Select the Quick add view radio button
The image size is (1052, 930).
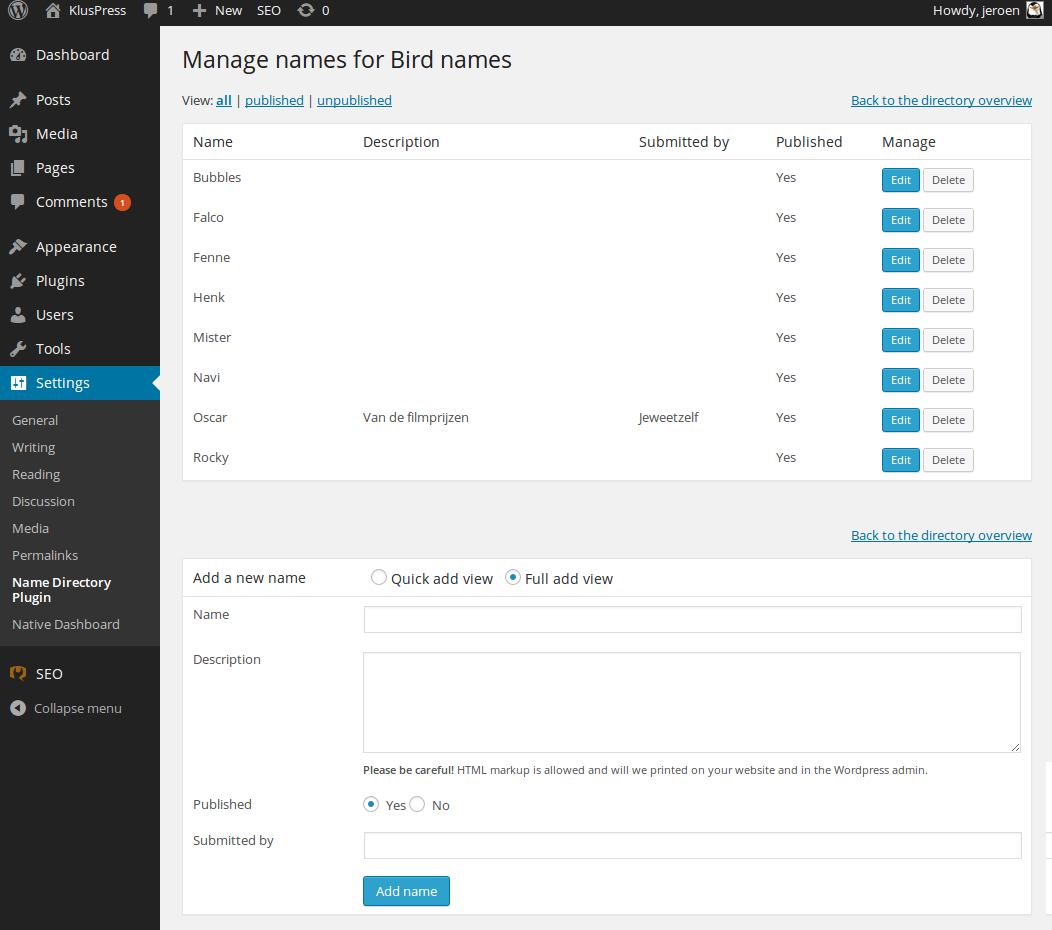[x=378, y=577]
